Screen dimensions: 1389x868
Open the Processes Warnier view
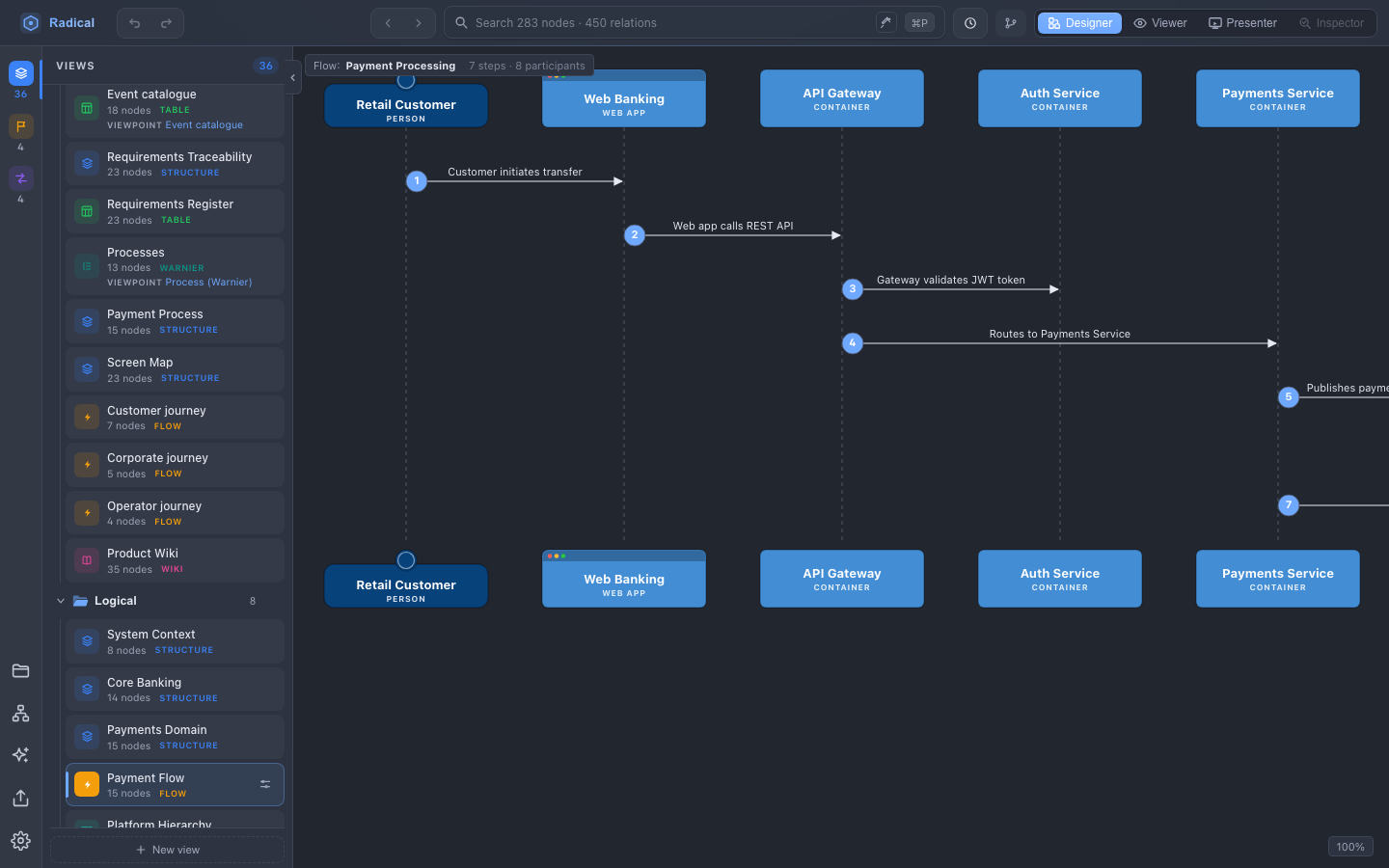(x=175, y=266)
